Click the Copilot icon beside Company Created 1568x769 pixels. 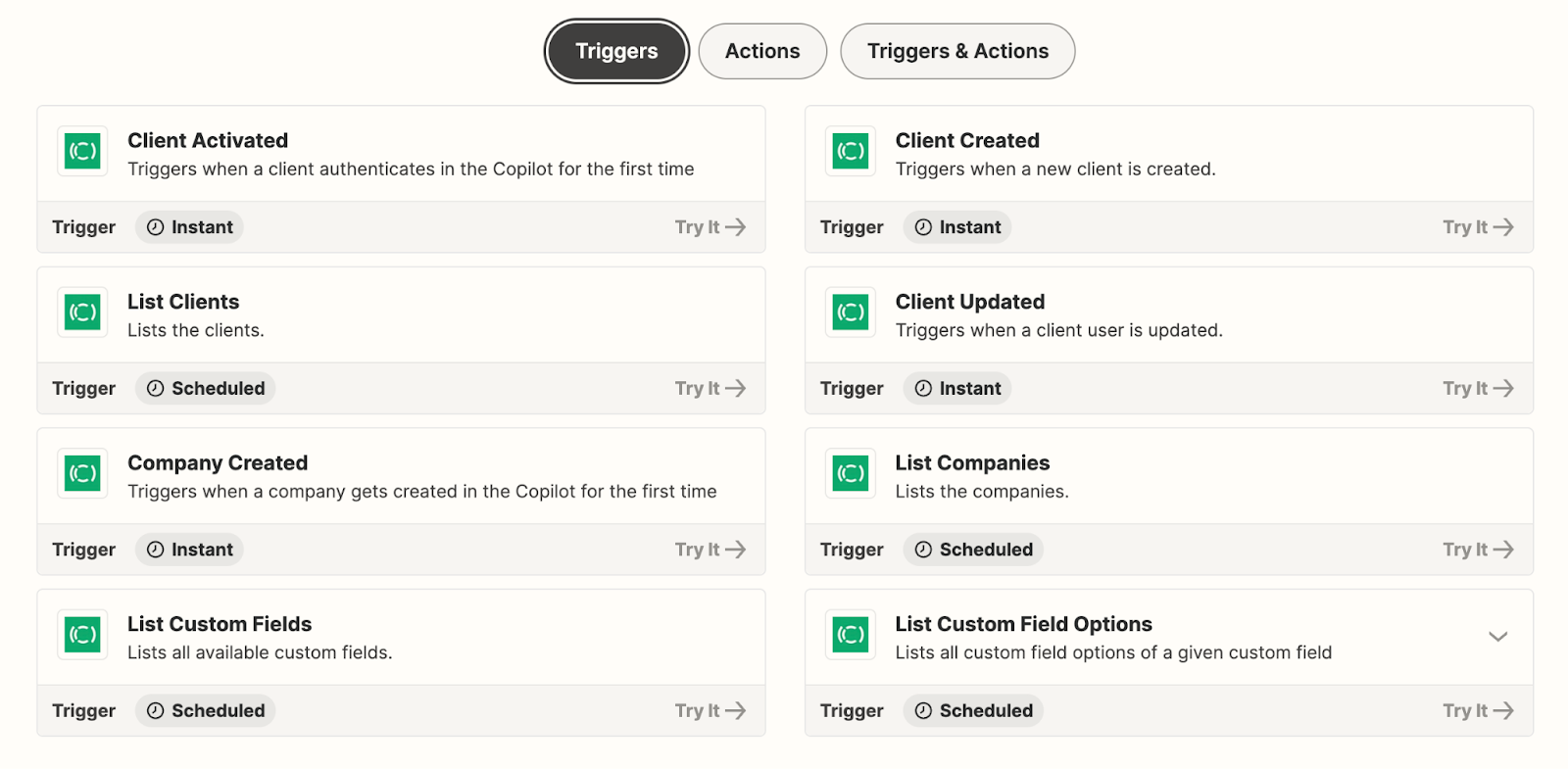click(82, 473)
